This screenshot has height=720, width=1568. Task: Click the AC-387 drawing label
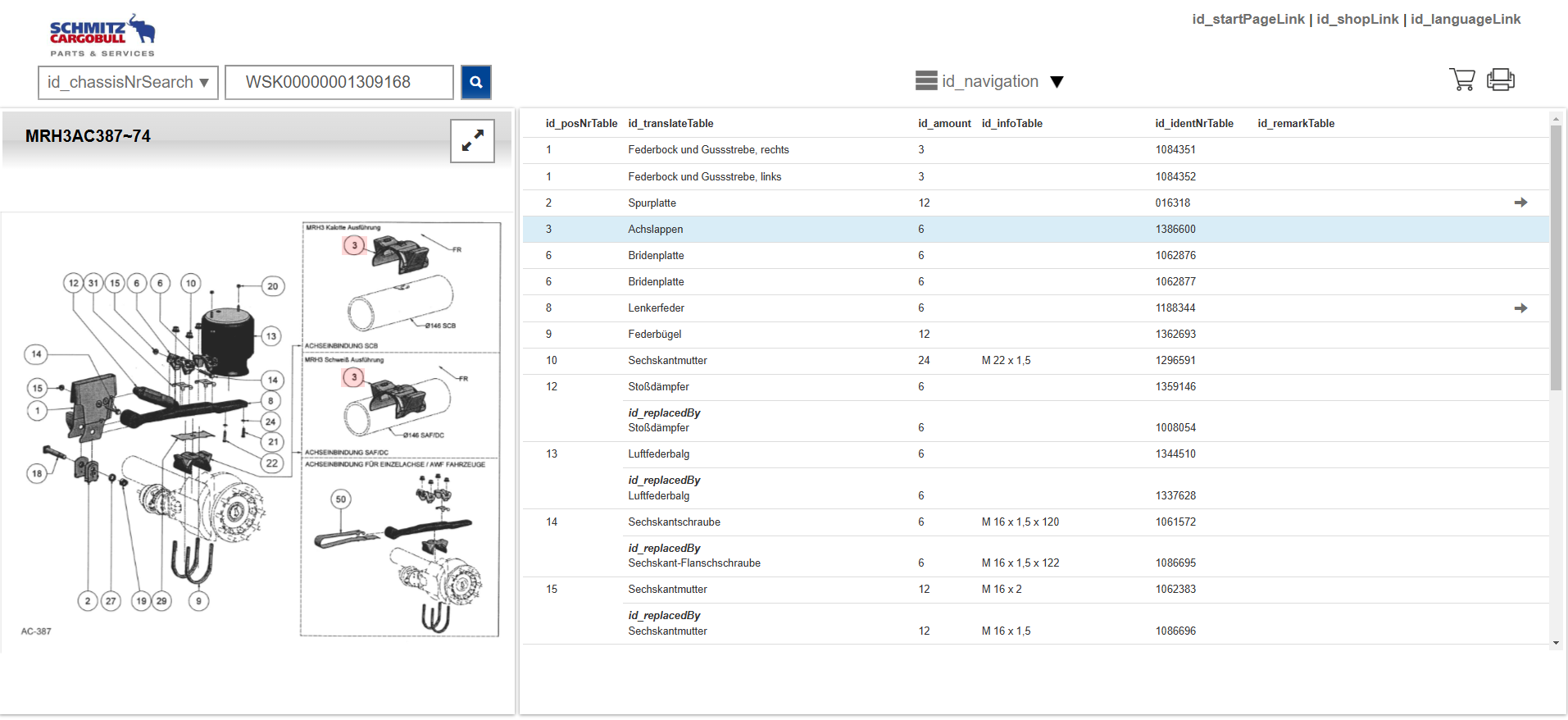36,631
